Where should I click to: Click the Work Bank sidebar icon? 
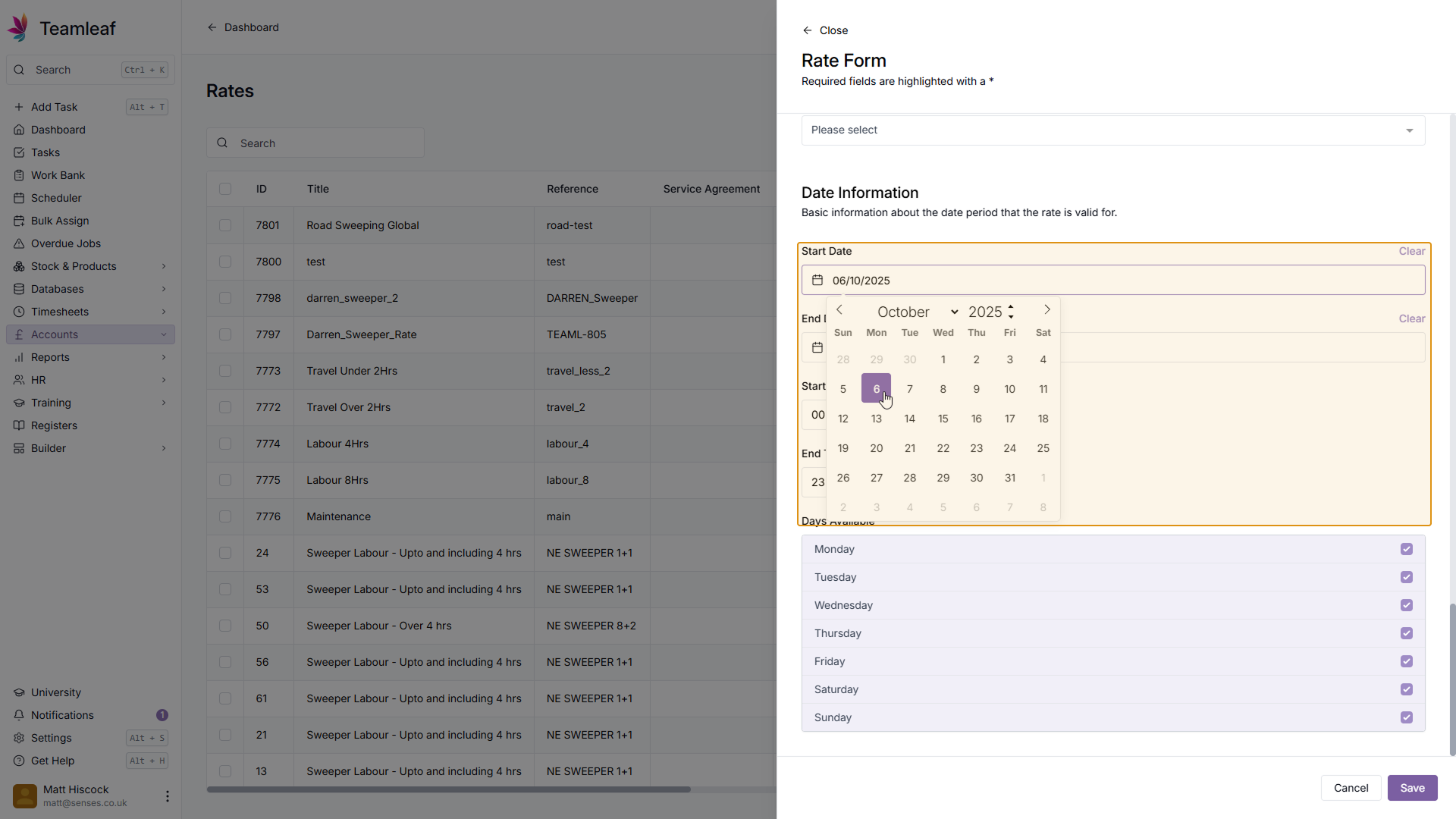[19, 175]
